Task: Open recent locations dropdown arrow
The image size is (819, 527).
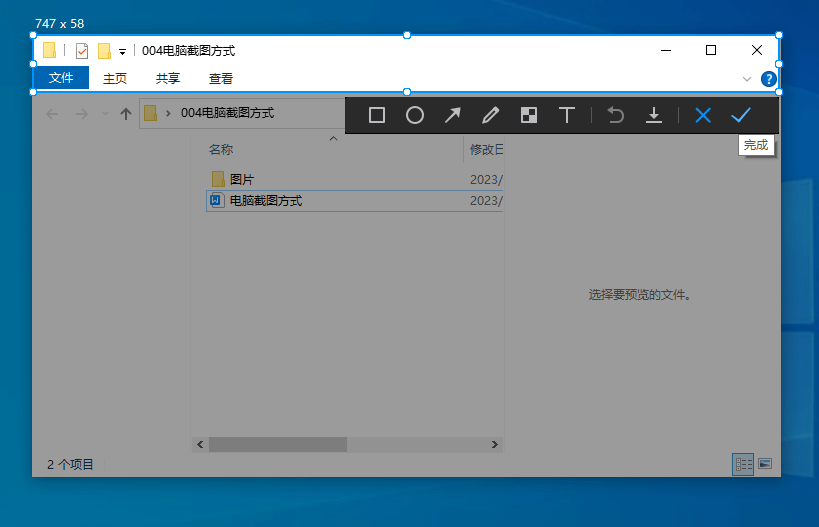Action: pyautogui.click(x=105, y=113)
